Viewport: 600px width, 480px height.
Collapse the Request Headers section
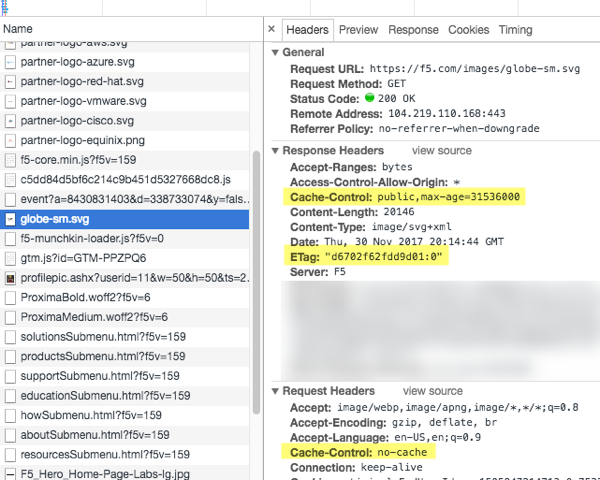275,391
